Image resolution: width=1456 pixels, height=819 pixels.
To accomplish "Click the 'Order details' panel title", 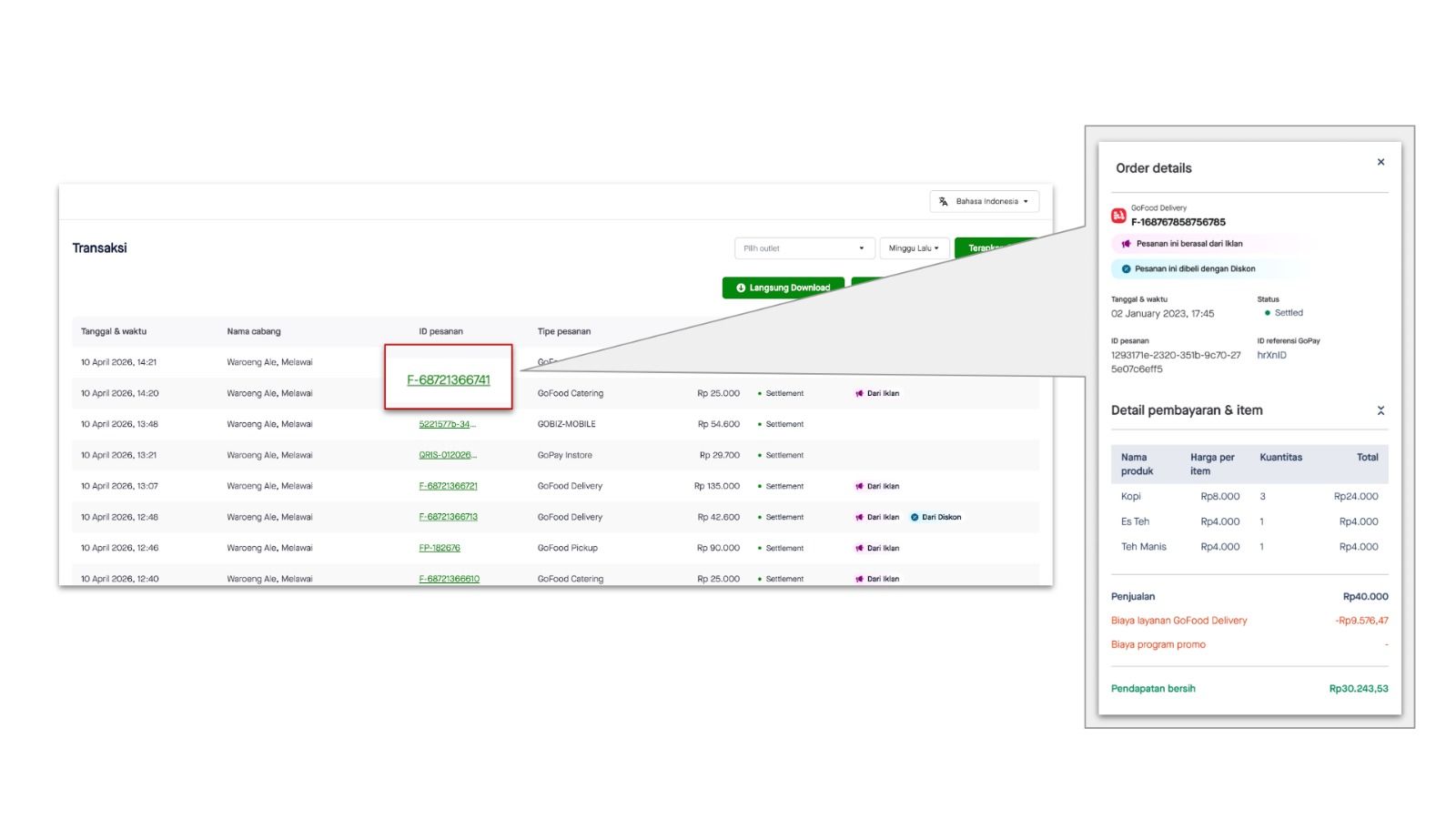I will (1154, 168).
